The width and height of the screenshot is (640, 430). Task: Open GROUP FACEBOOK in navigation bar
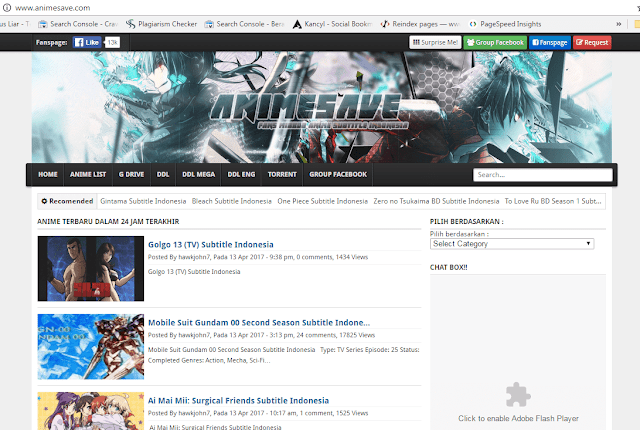(338, 175)
